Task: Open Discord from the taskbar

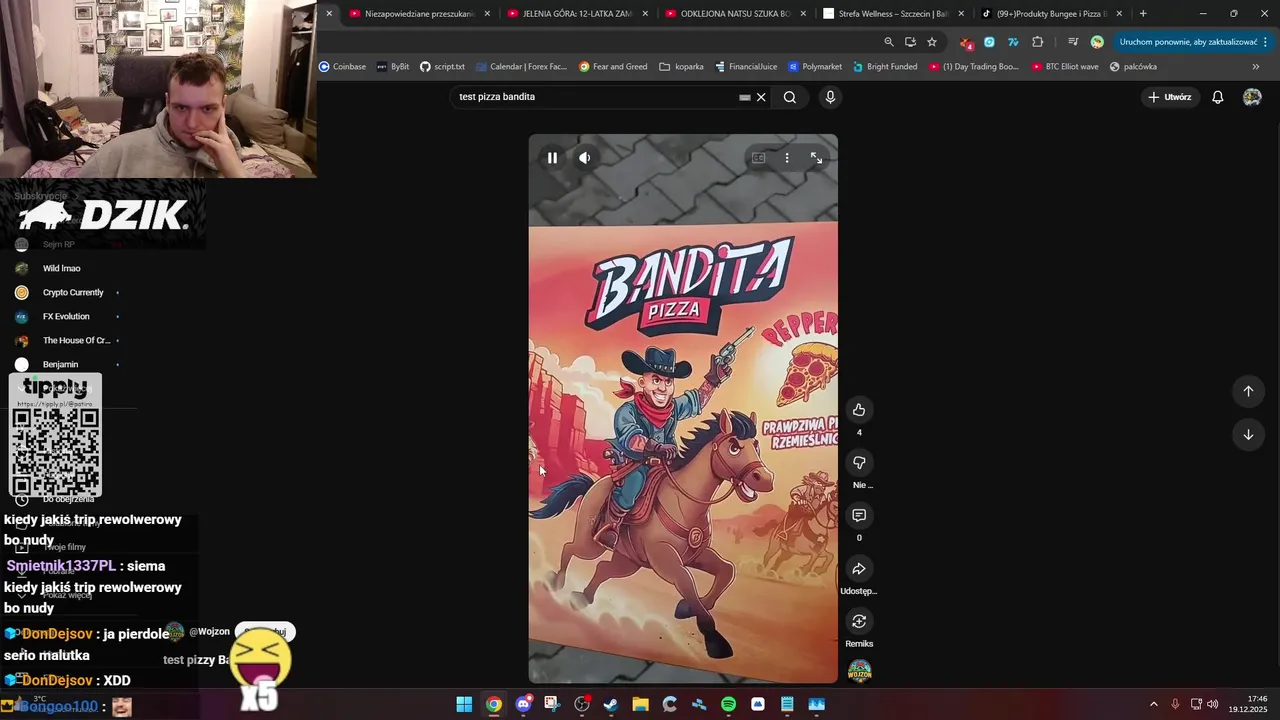Action: pyautogui.click(x=523, y=704)
